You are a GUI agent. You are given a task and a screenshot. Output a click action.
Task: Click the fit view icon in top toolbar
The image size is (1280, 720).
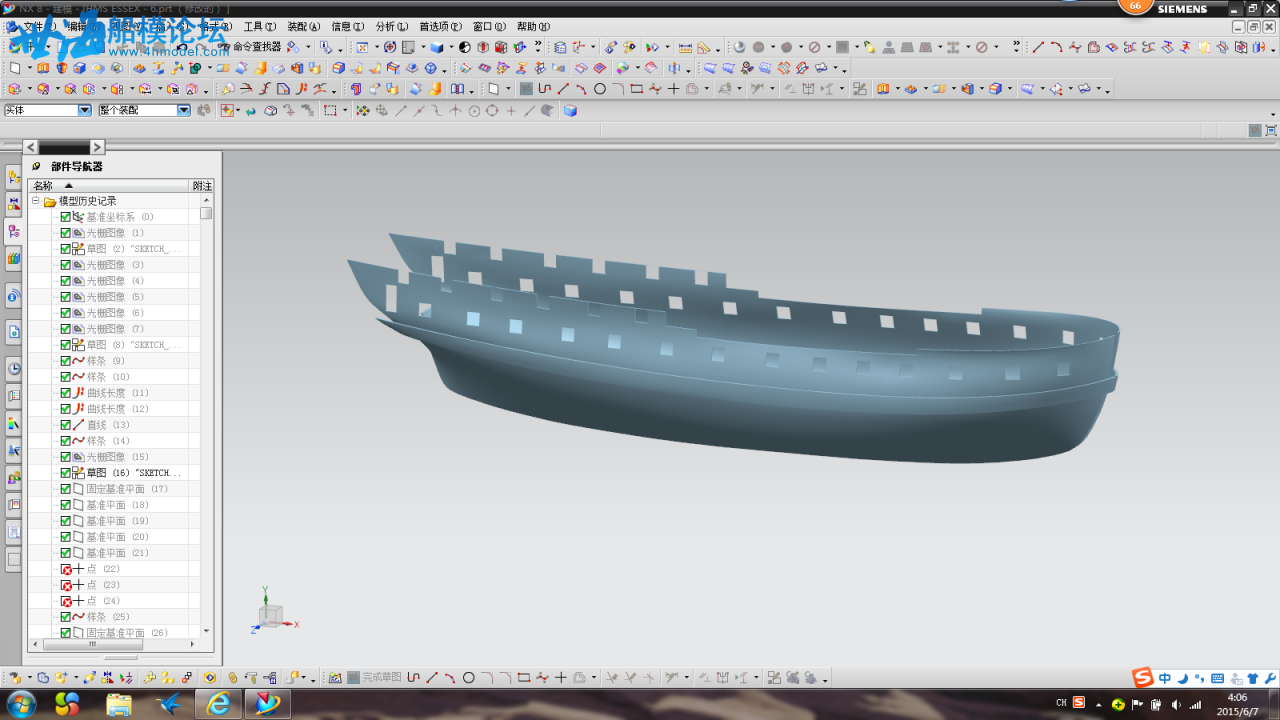point(362,47)
